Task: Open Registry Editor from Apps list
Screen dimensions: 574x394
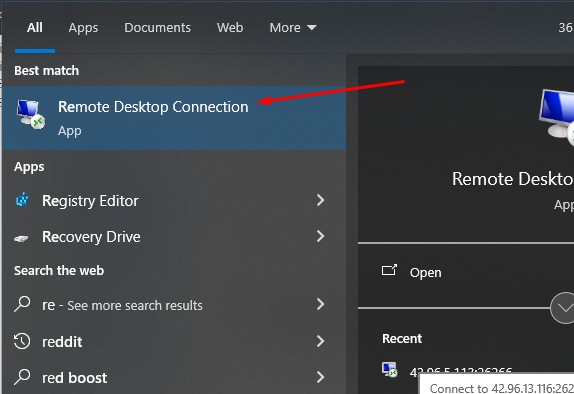Action: [x=90, y=201]
